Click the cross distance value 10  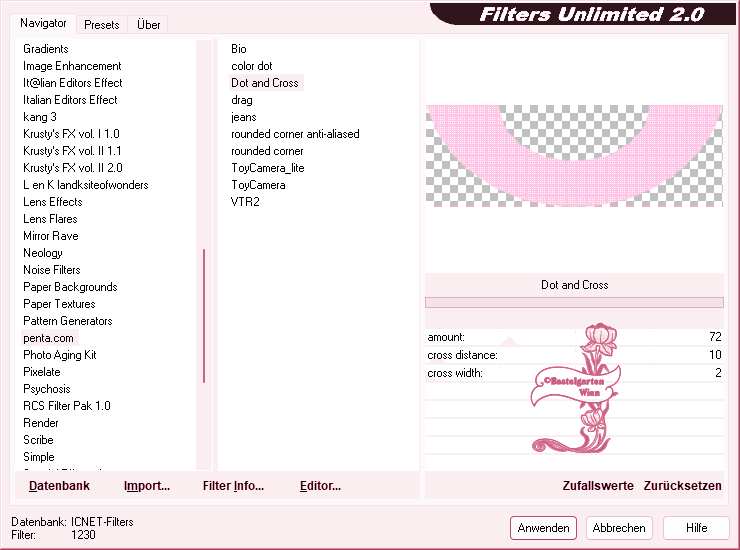715,355
